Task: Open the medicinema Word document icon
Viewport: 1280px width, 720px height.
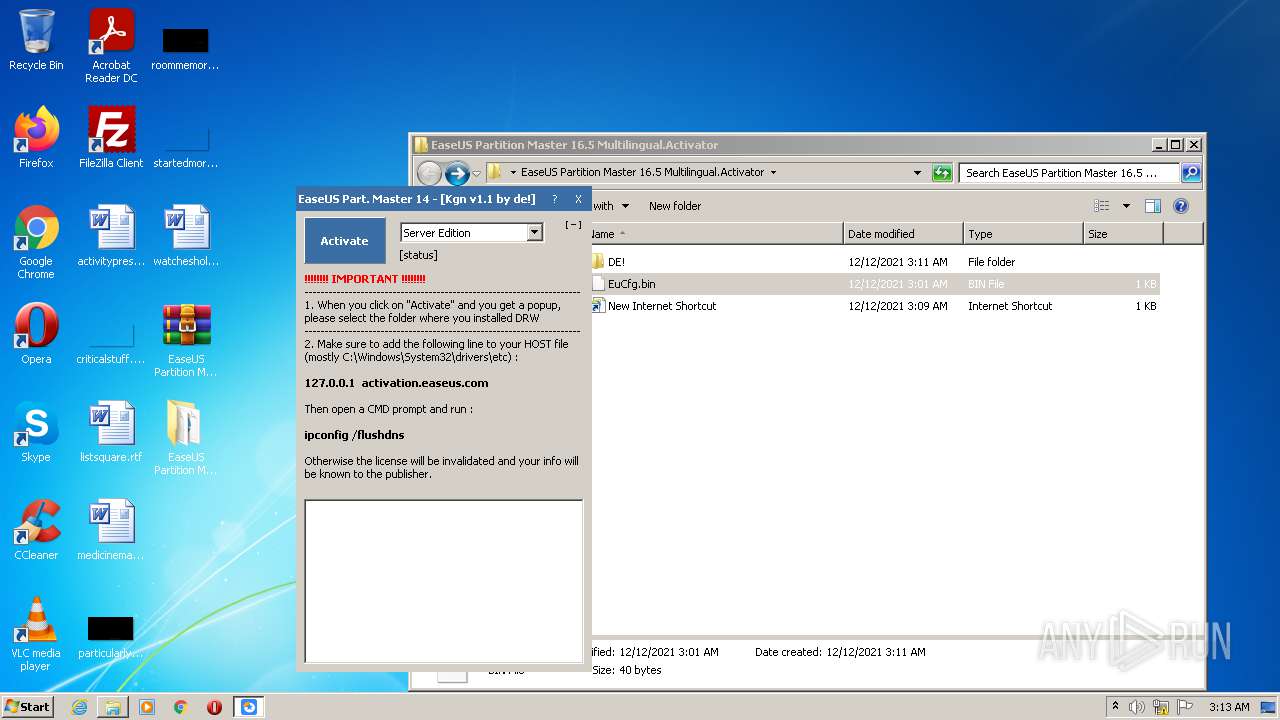Action: [111, 529]
